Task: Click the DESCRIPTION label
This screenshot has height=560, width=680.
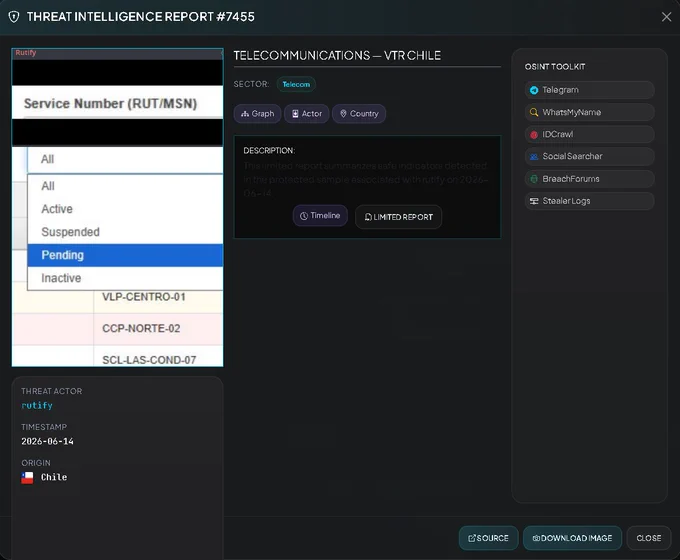Action: point(269,151)
